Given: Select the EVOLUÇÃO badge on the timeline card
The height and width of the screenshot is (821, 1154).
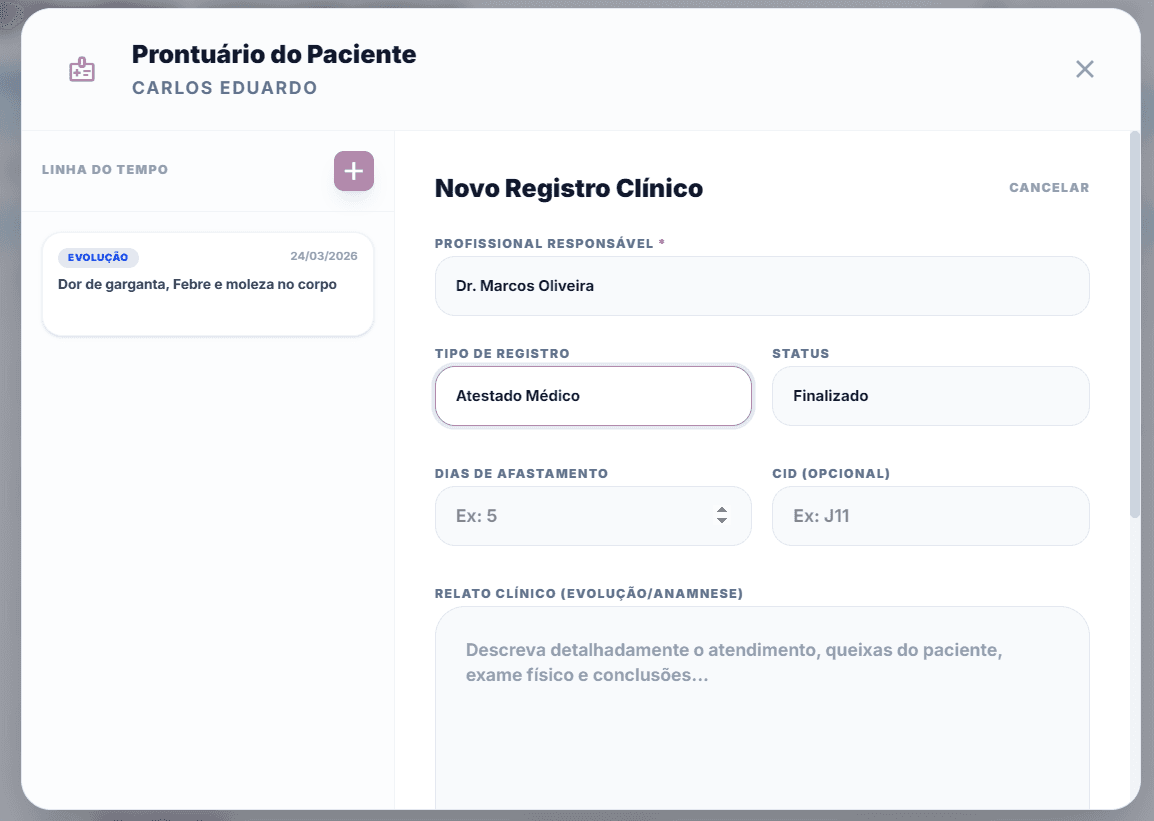Looking at the screenshot, I should (x=97, y=257).
